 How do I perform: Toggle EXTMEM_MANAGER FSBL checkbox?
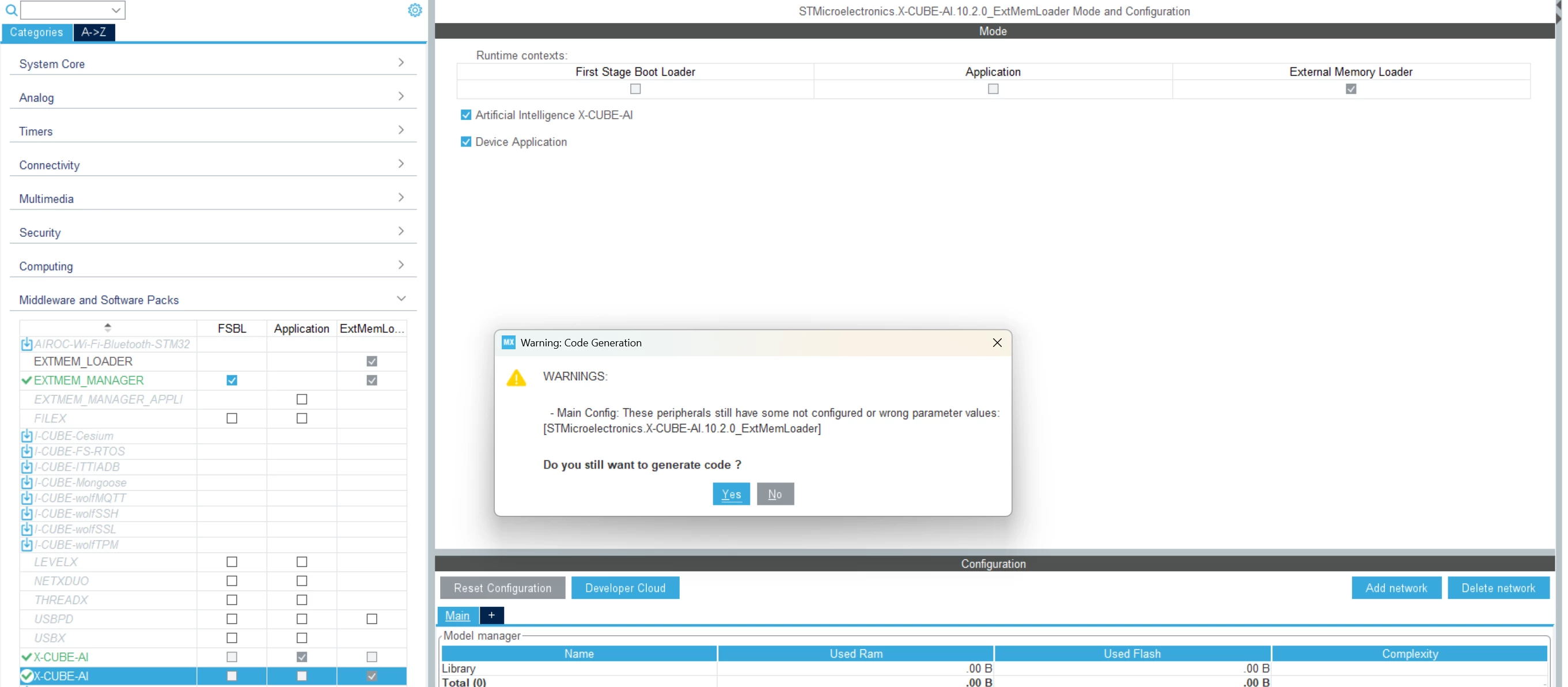coord(232,380)
